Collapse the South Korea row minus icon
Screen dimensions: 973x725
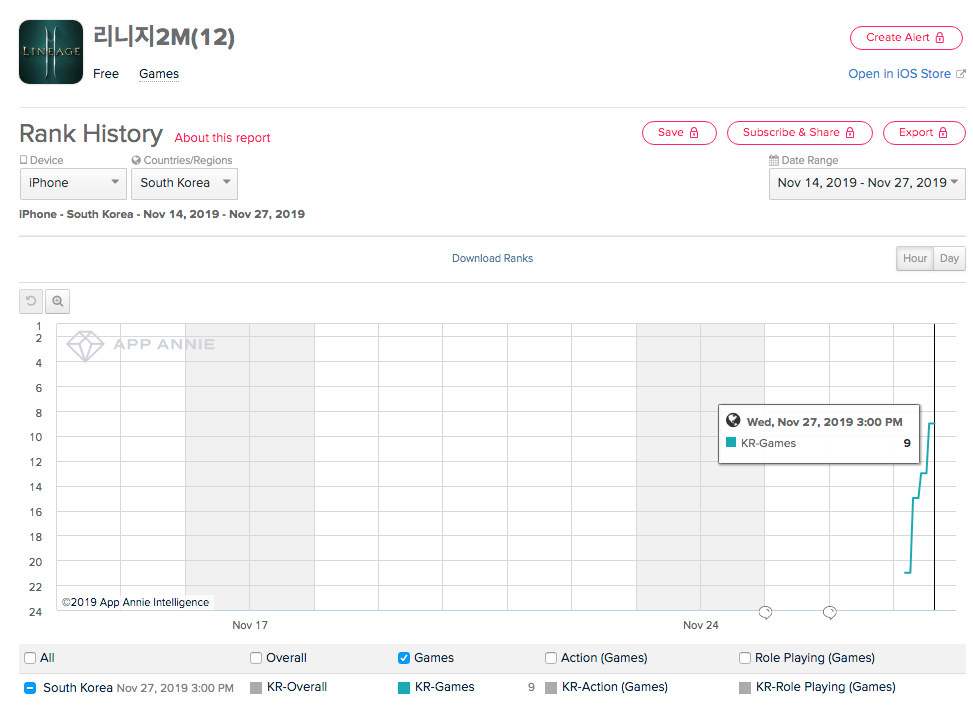coord(30,688)
